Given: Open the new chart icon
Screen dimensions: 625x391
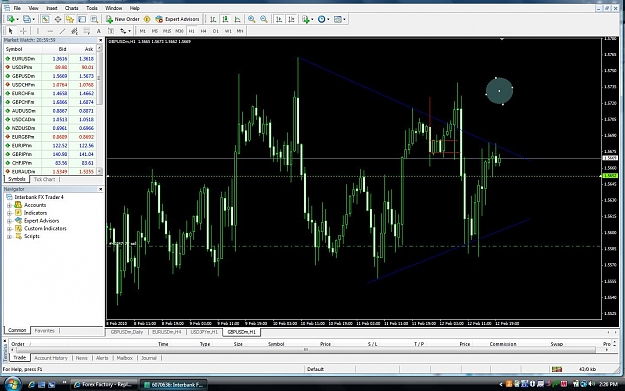Looking at the screenshot, I should pyautogui.click(x=12, y=19).
